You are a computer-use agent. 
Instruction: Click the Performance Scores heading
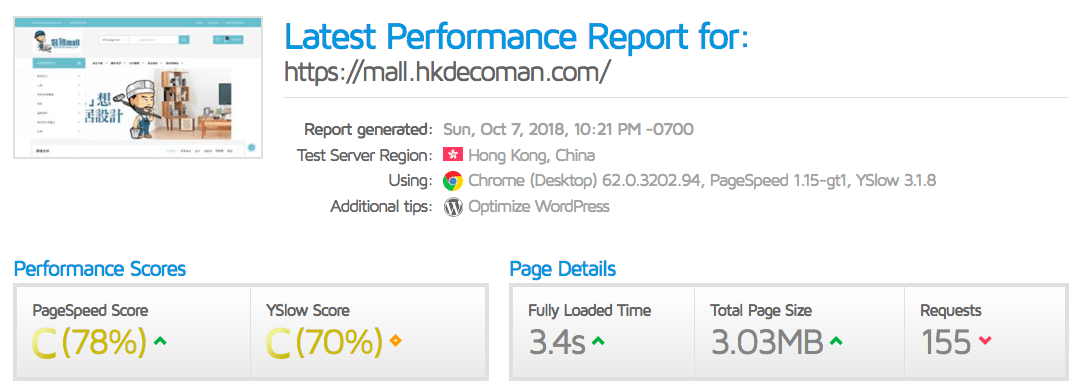pyautogui.click(x=100, y=268)
